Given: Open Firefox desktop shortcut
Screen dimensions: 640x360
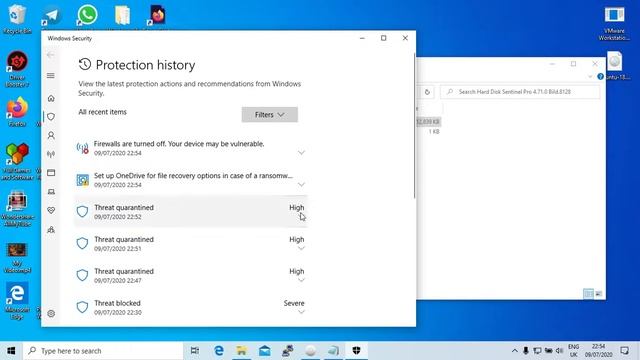Looking at the screenshot, I should 17,111.
